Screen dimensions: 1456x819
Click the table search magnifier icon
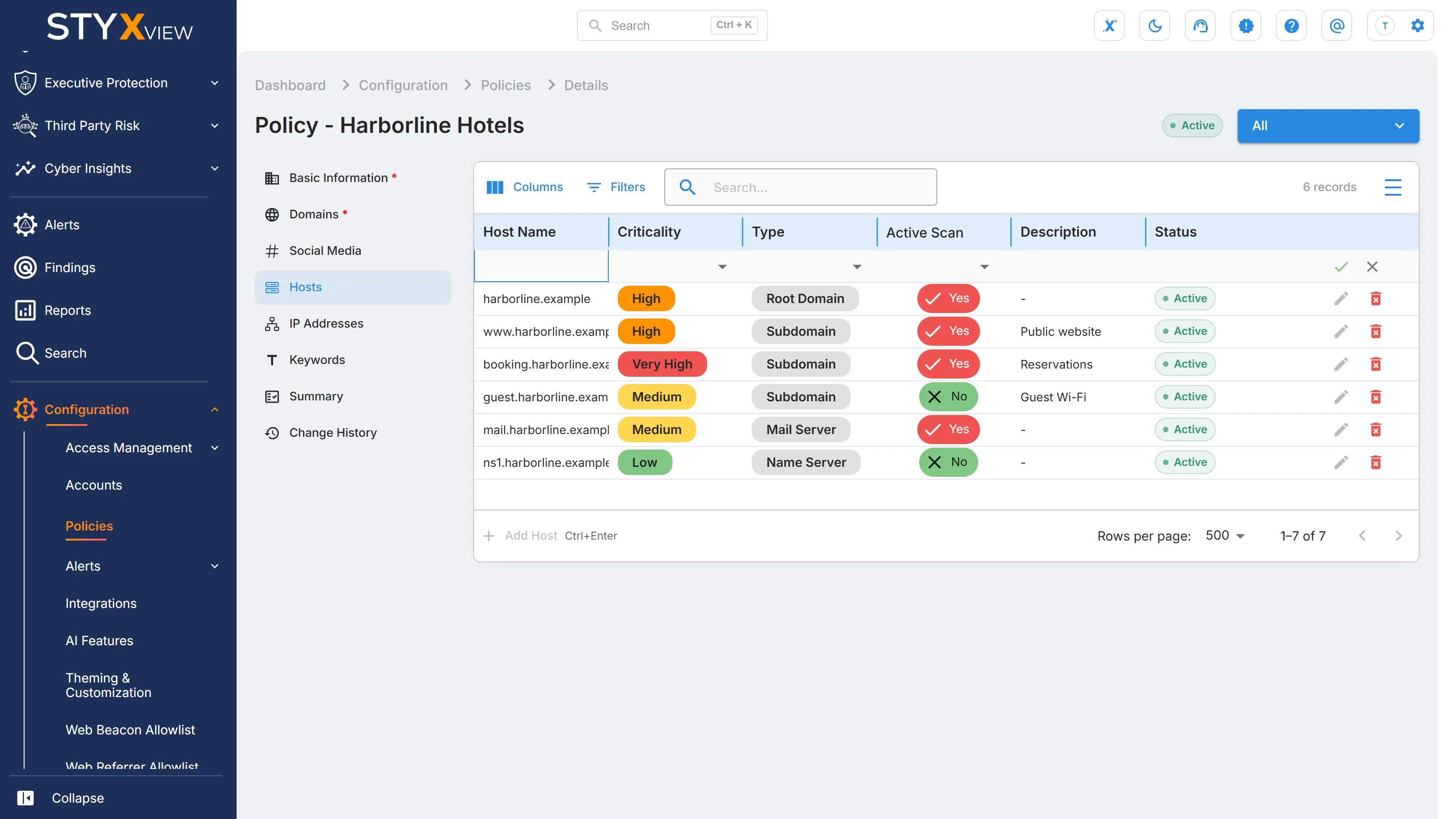click(688, 187)
